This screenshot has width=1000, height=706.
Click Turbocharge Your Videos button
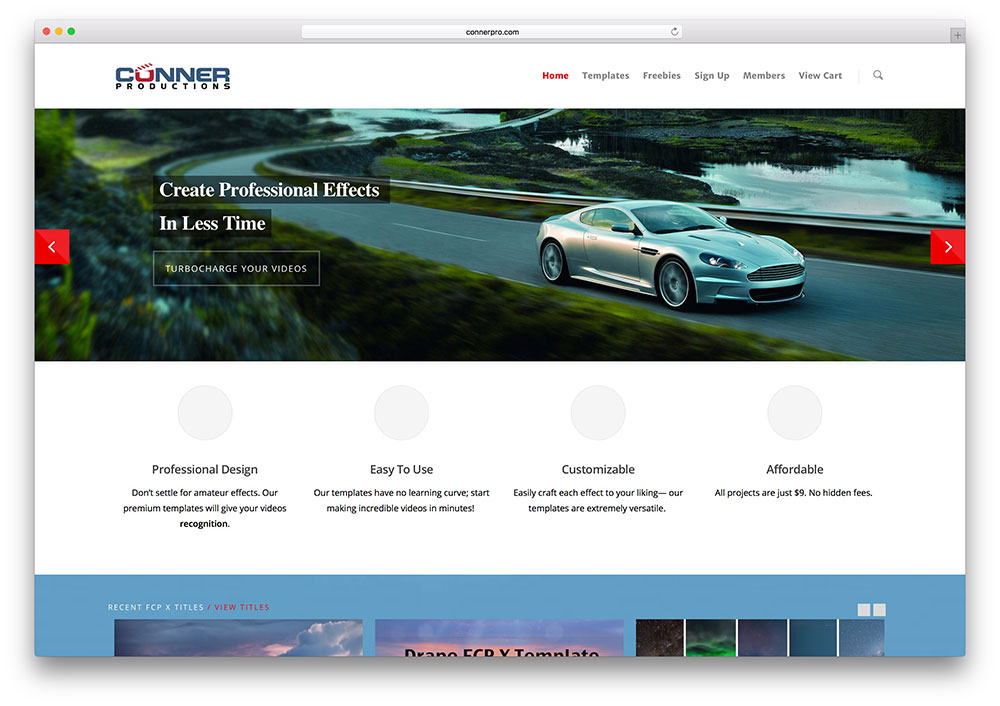[236, 268]
